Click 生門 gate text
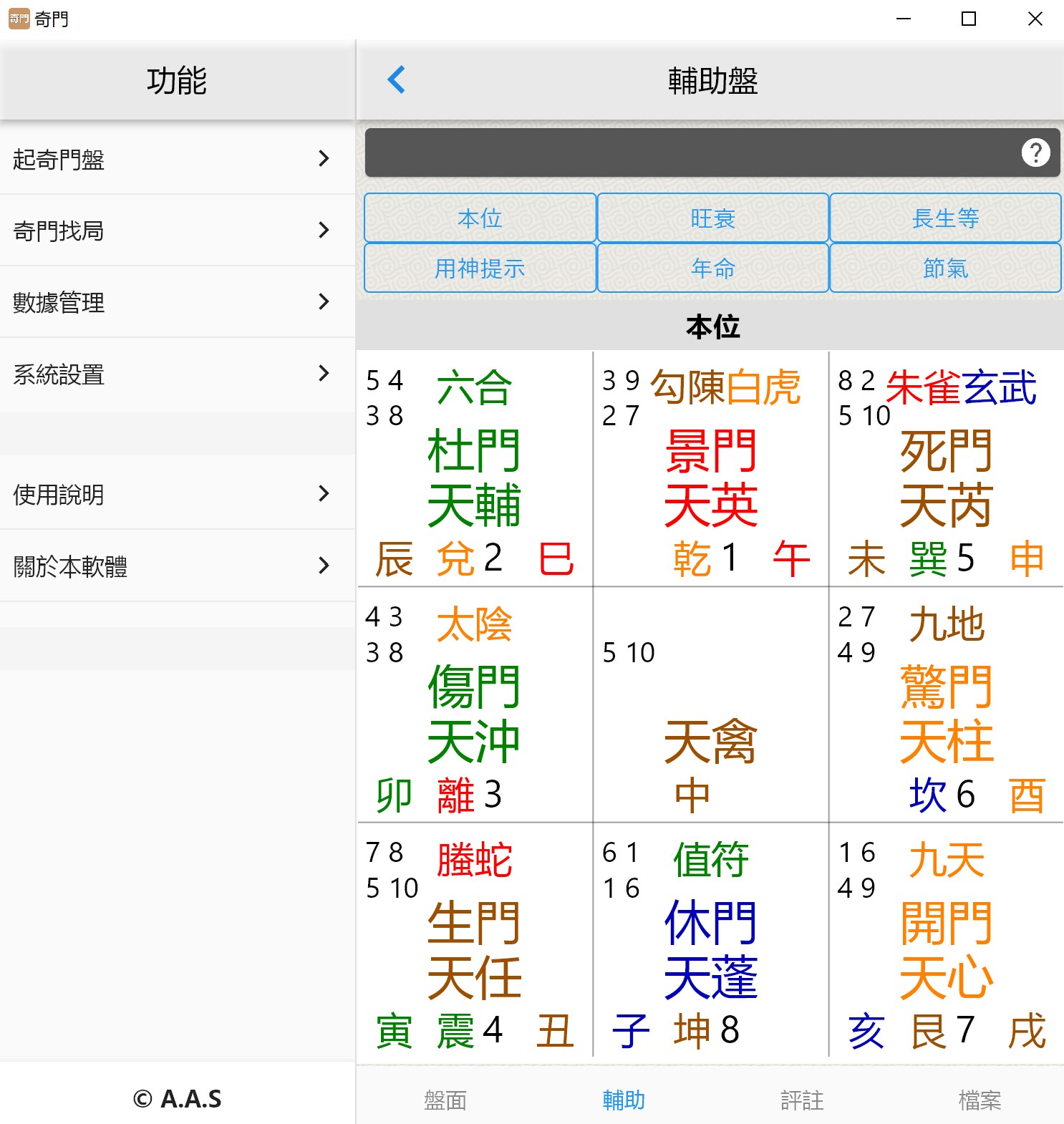Viewport: 1064px width, 1124px height. coord(474,923)
